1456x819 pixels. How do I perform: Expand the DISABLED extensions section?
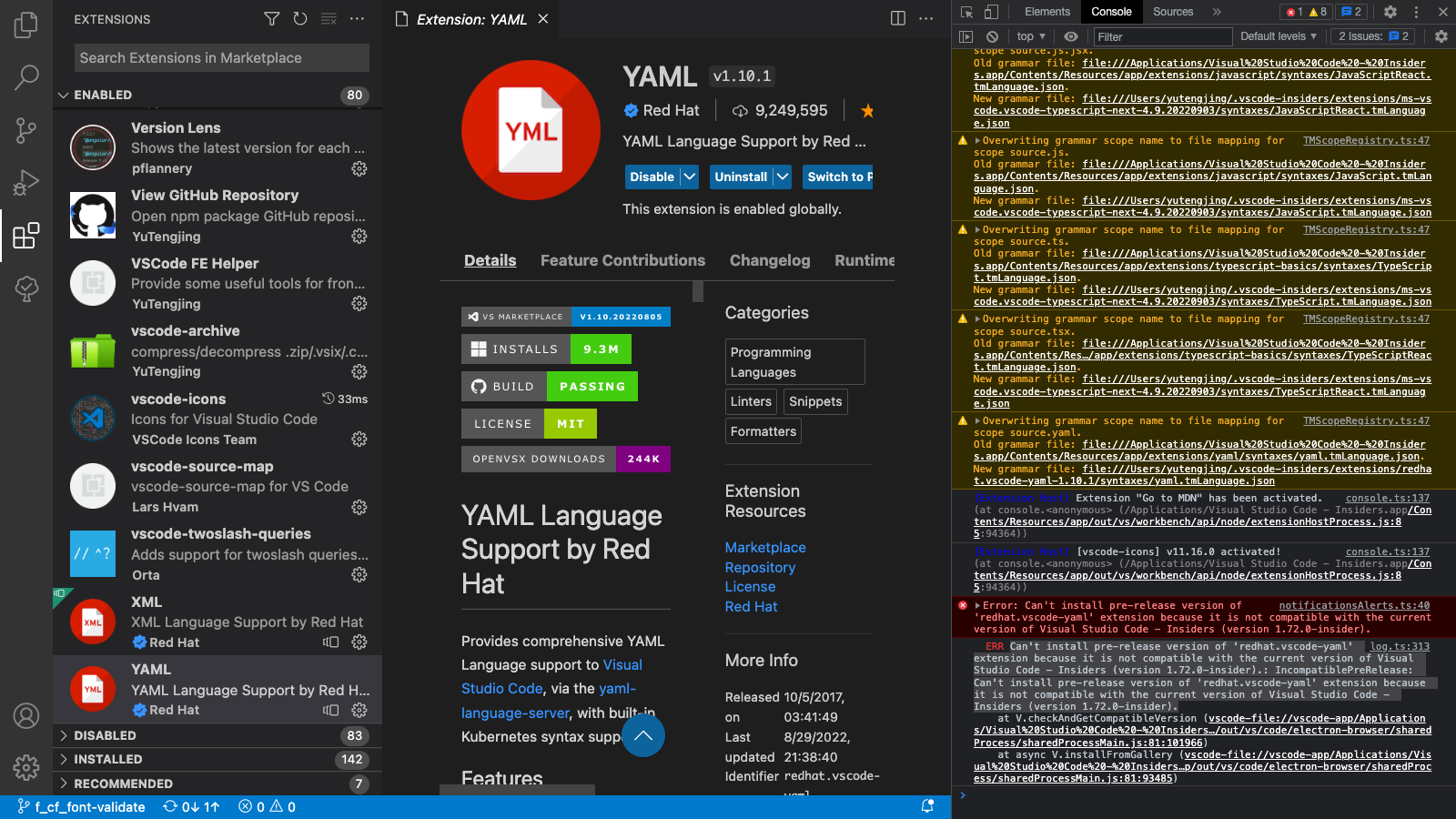(217, 735)
